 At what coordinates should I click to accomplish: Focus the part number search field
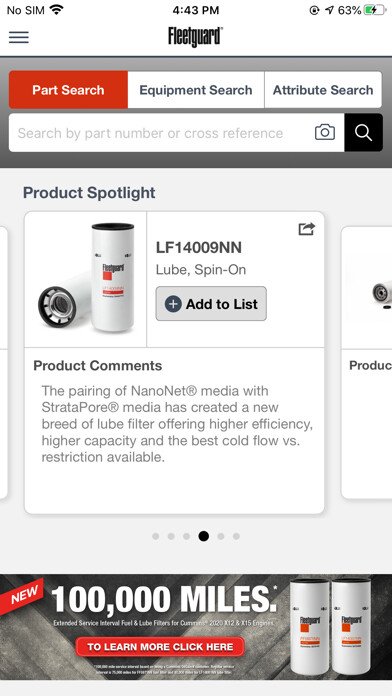coord(162,133)
